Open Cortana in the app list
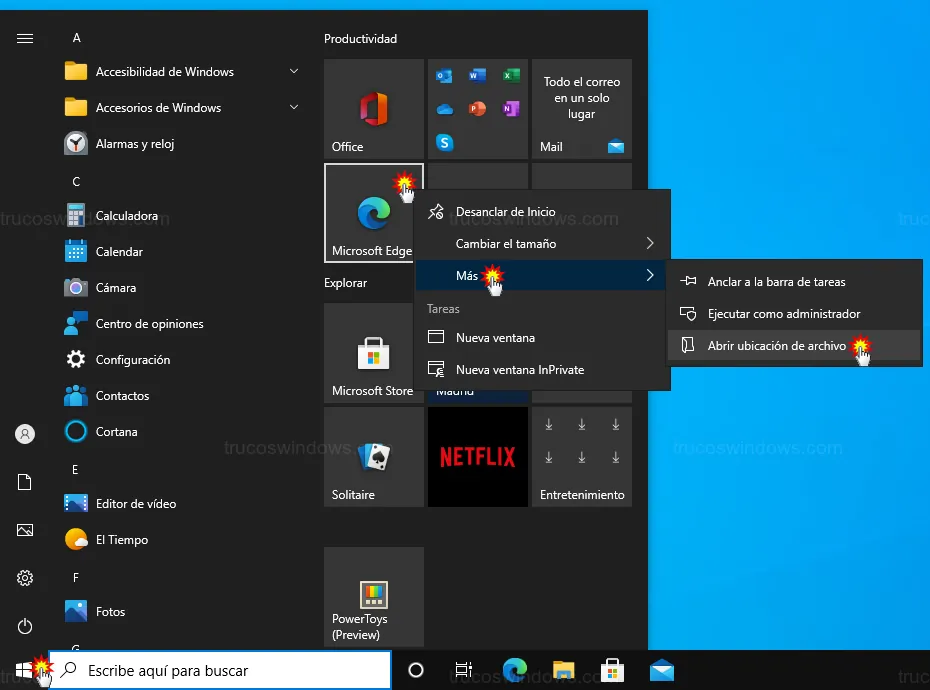Viewport: 930px width, 690px height. tap(116, 432)
